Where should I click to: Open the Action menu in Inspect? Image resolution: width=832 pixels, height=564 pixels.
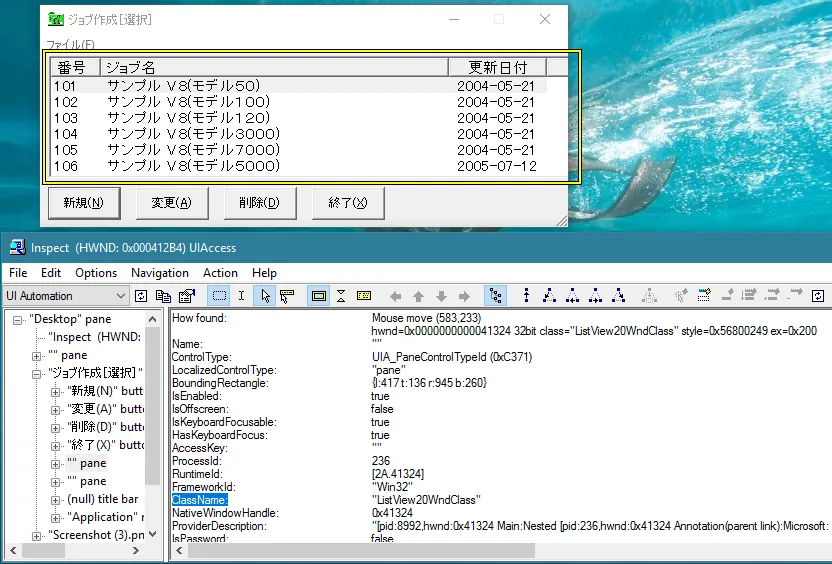tap(220, 273)
